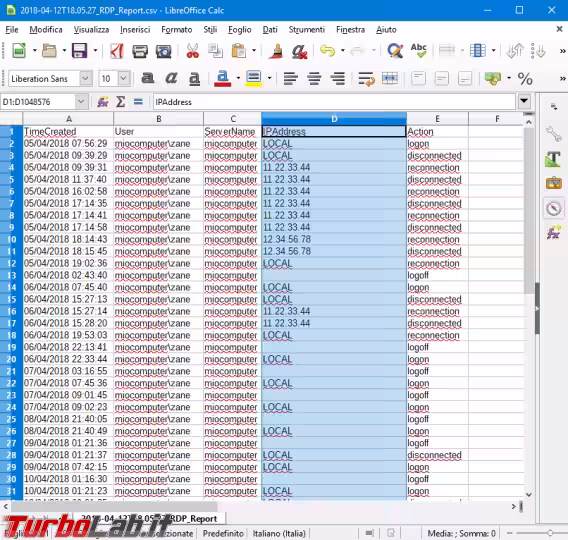Open the Strumenti menu
The width and height of the screenshot is (568, 540).
coord(306,30)
